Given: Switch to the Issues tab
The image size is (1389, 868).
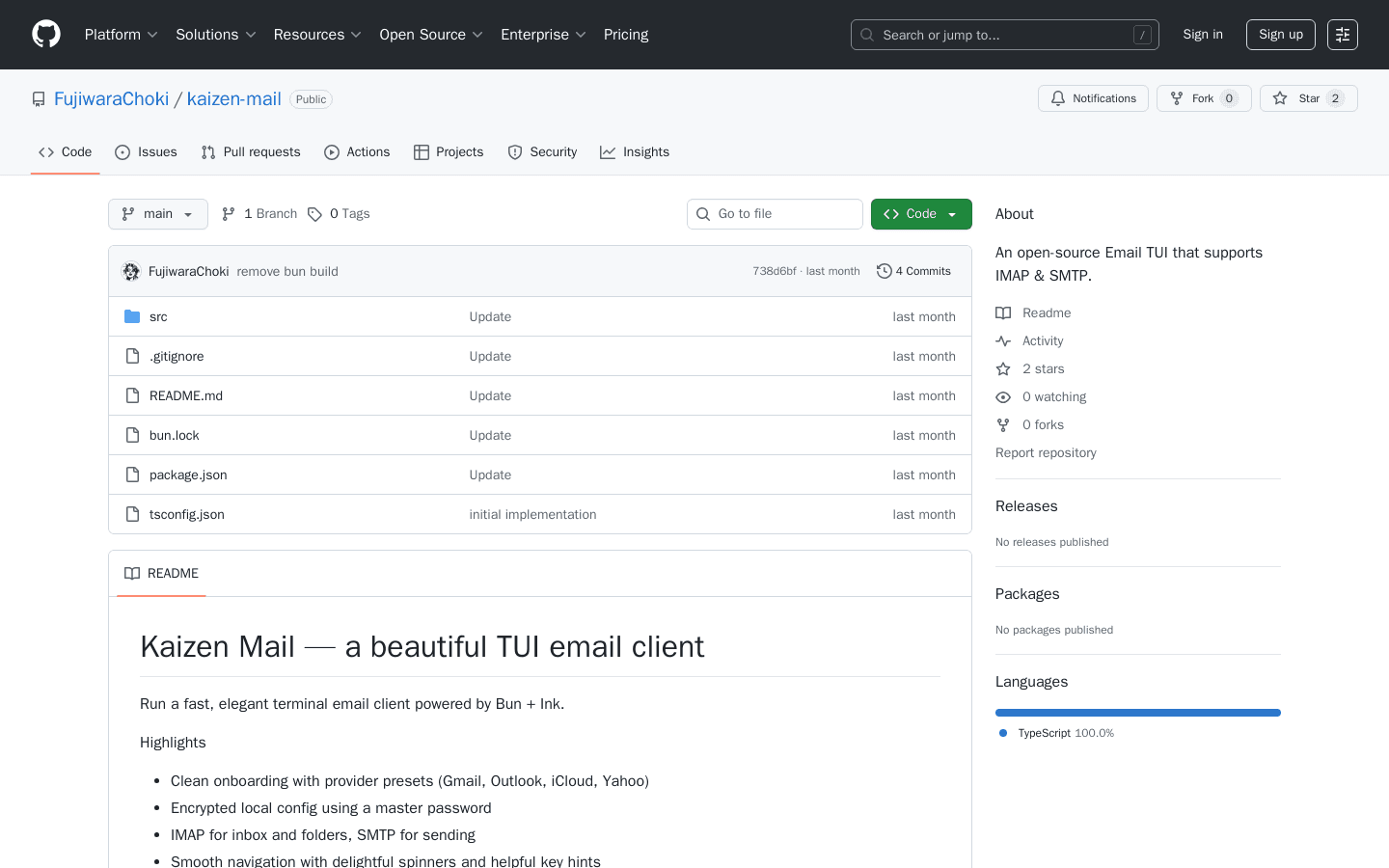Looking at the screenshot, I should click(x=146, y=151).
